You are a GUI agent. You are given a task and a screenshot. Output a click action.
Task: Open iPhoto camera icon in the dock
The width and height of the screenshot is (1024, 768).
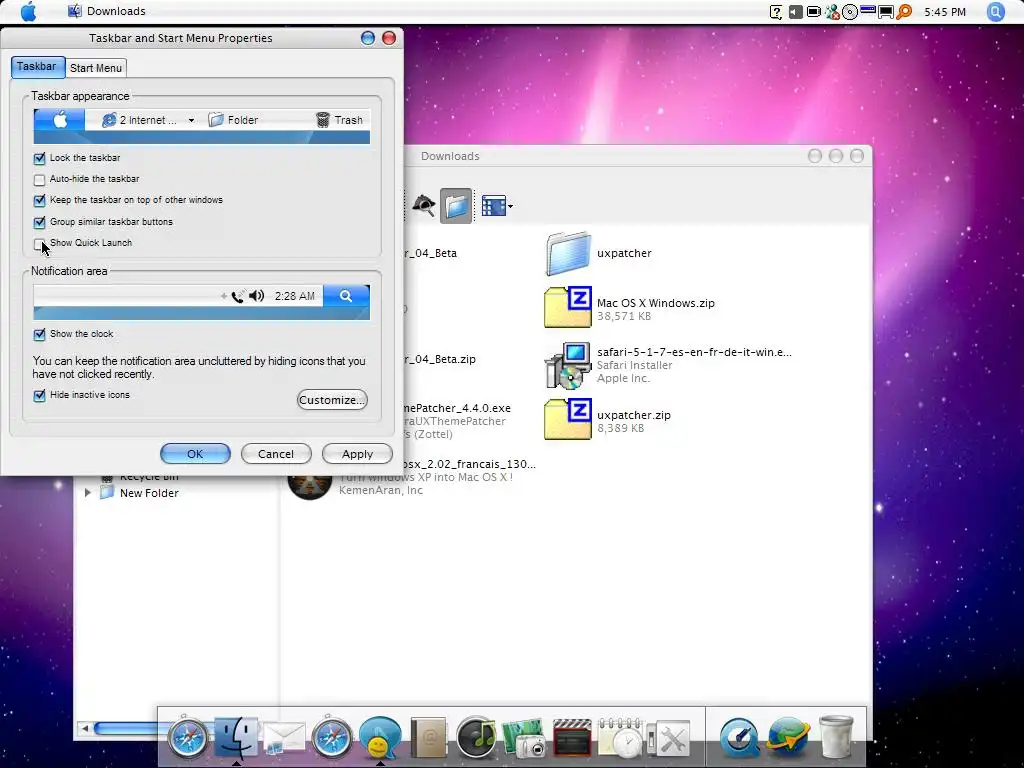coord(524,738)
